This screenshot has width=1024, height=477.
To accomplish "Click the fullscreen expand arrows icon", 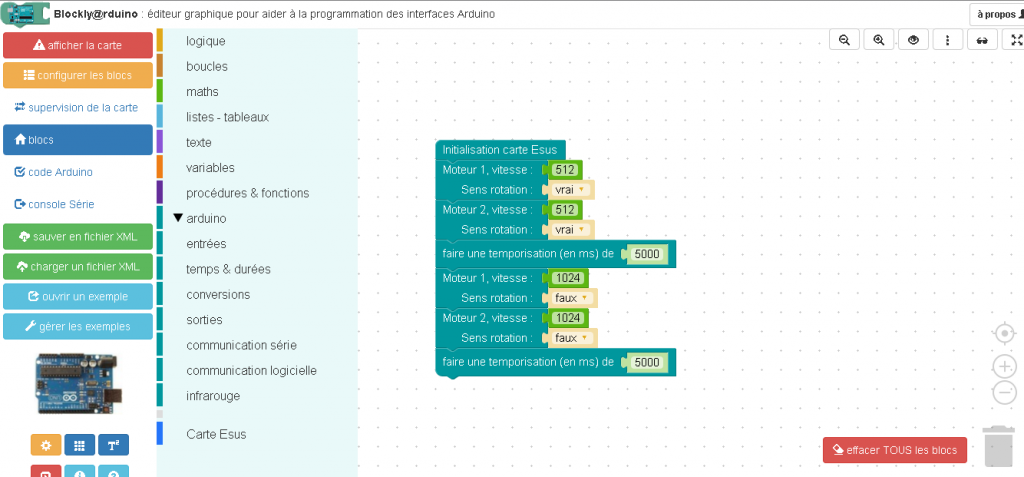I will point(1015,40).
